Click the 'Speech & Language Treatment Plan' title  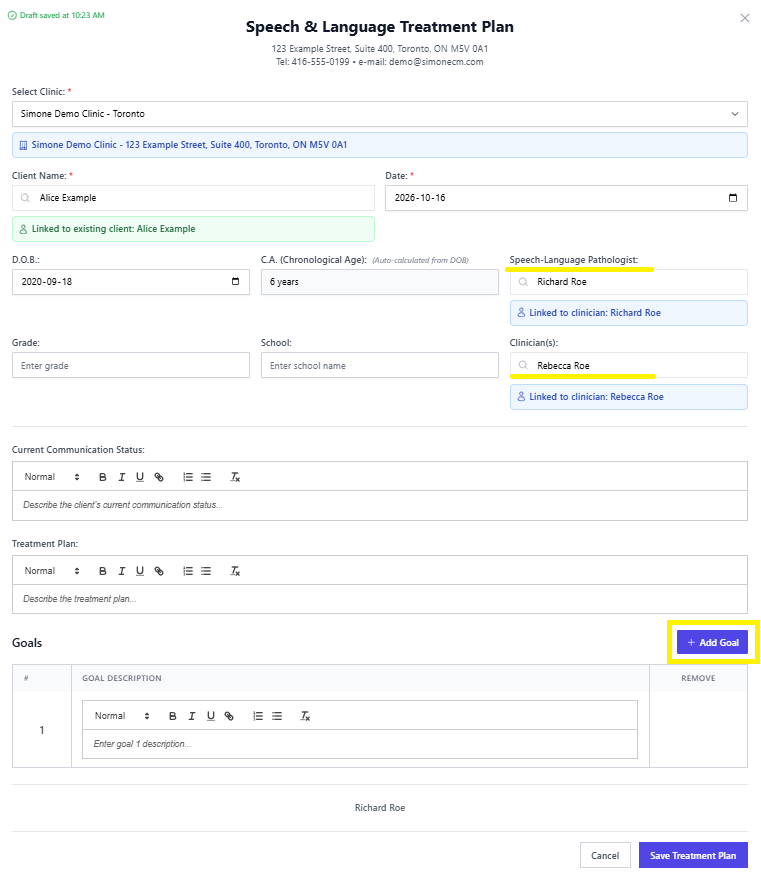tap(380, 27)
